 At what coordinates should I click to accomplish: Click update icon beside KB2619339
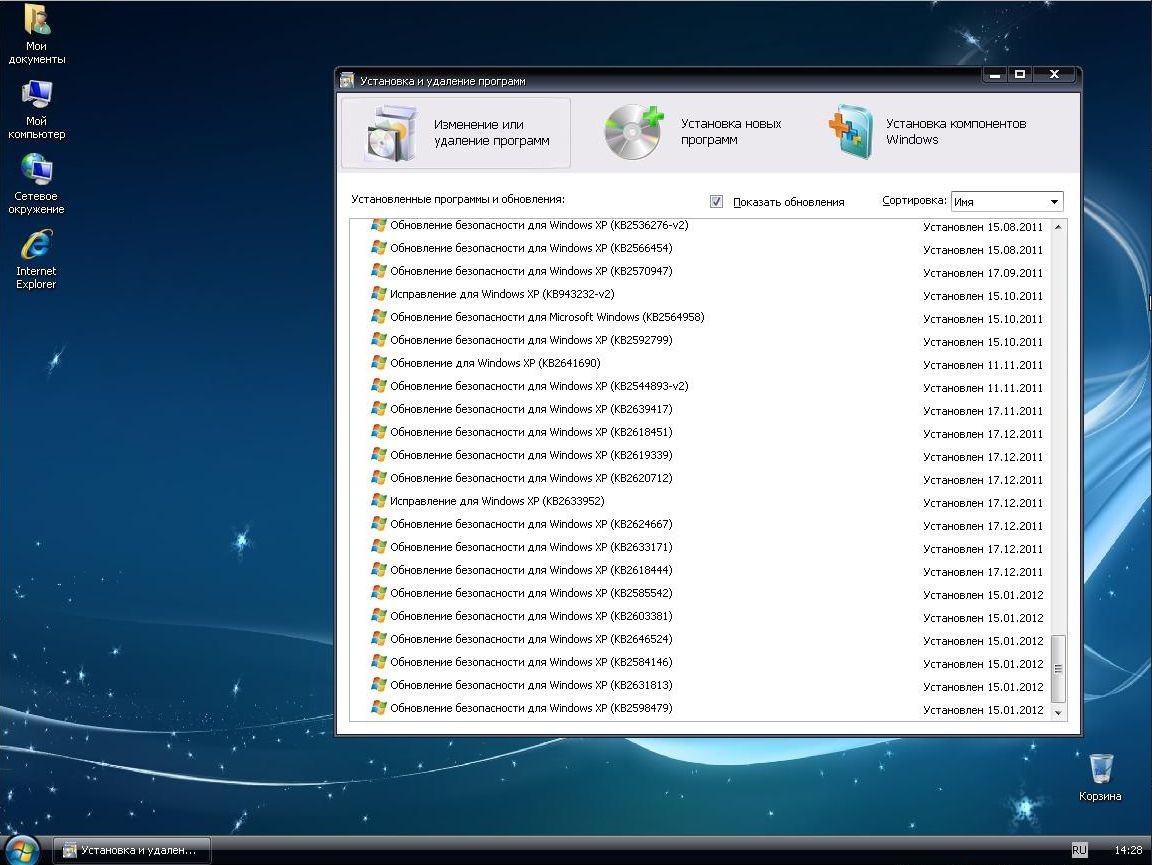click(378, 455)
